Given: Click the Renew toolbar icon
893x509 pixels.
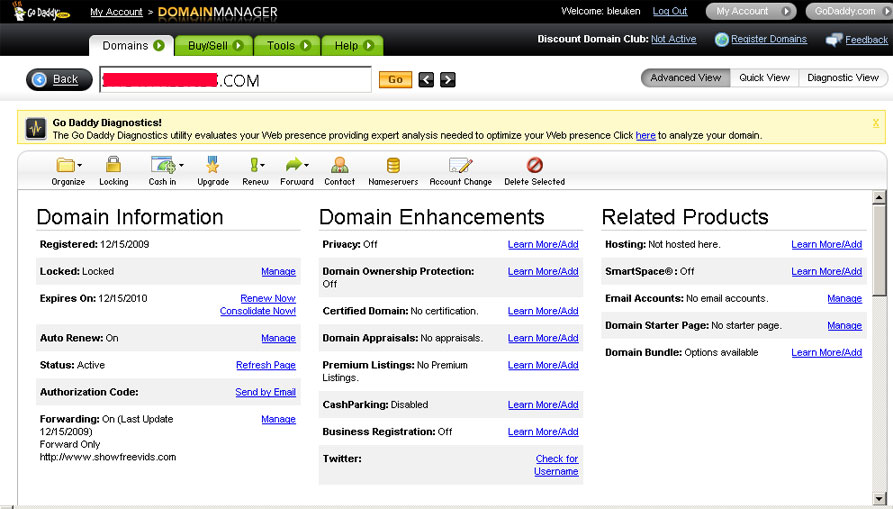Looking at the screenshot, I should click(253, 165).
